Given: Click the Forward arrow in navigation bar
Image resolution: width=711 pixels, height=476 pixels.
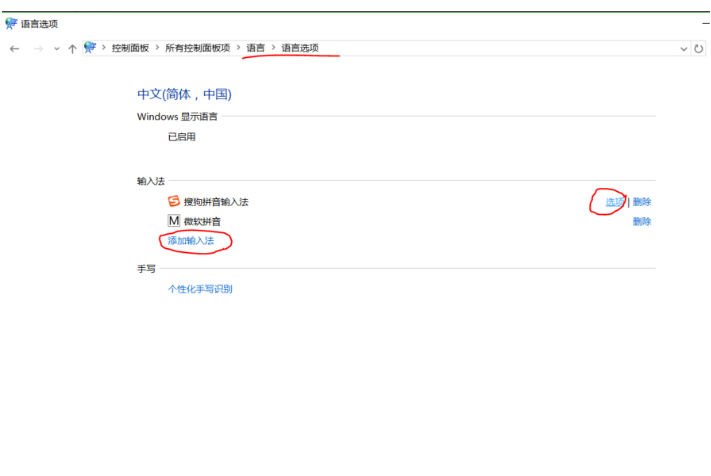Looking at the screenshot, I should (x=37, y=48).
